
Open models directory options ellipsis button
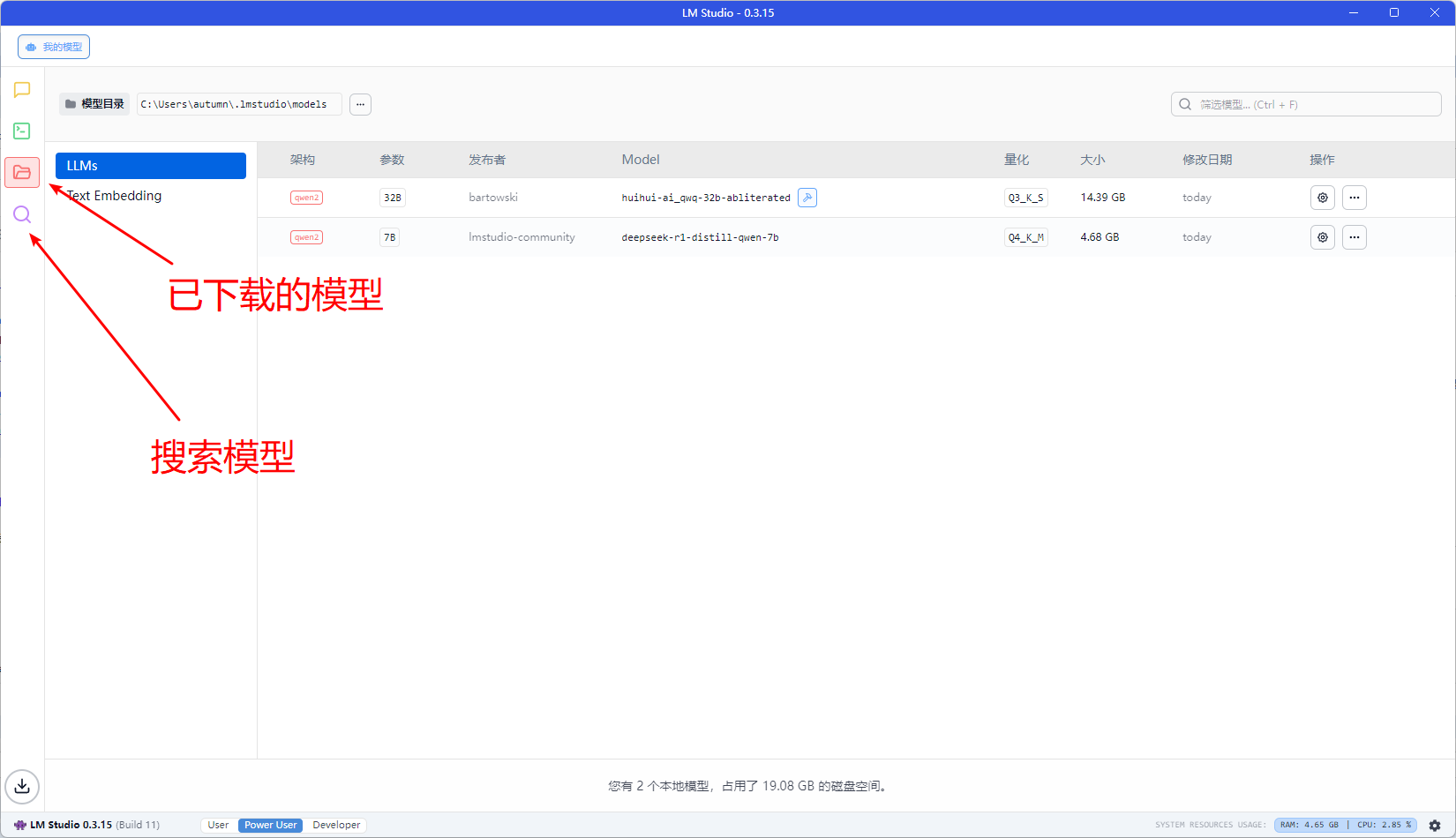pyautogui.click(x=360, y=104)
